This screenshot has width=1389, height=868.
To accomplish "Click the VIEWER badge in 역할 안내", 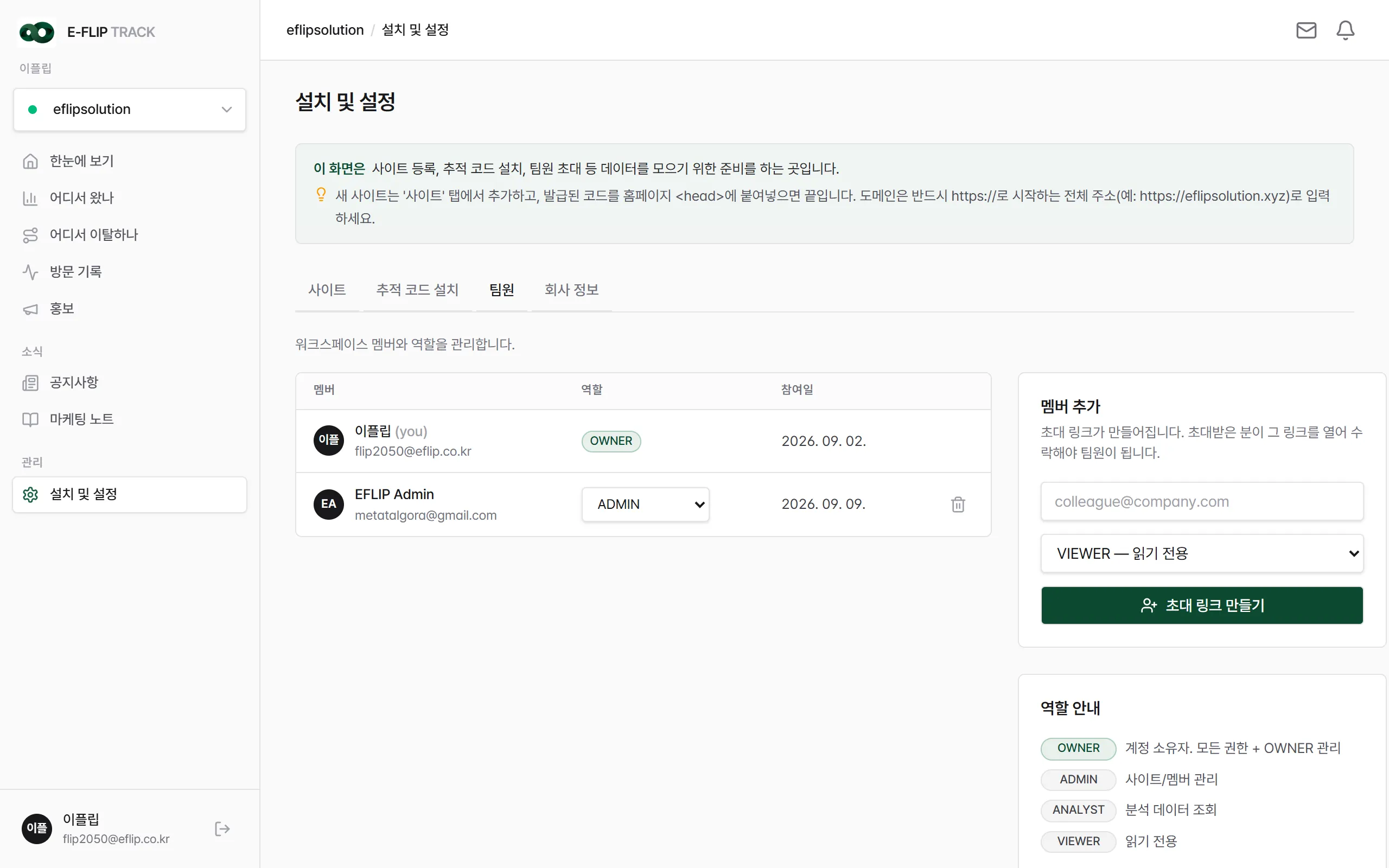I will point(1078,841).
